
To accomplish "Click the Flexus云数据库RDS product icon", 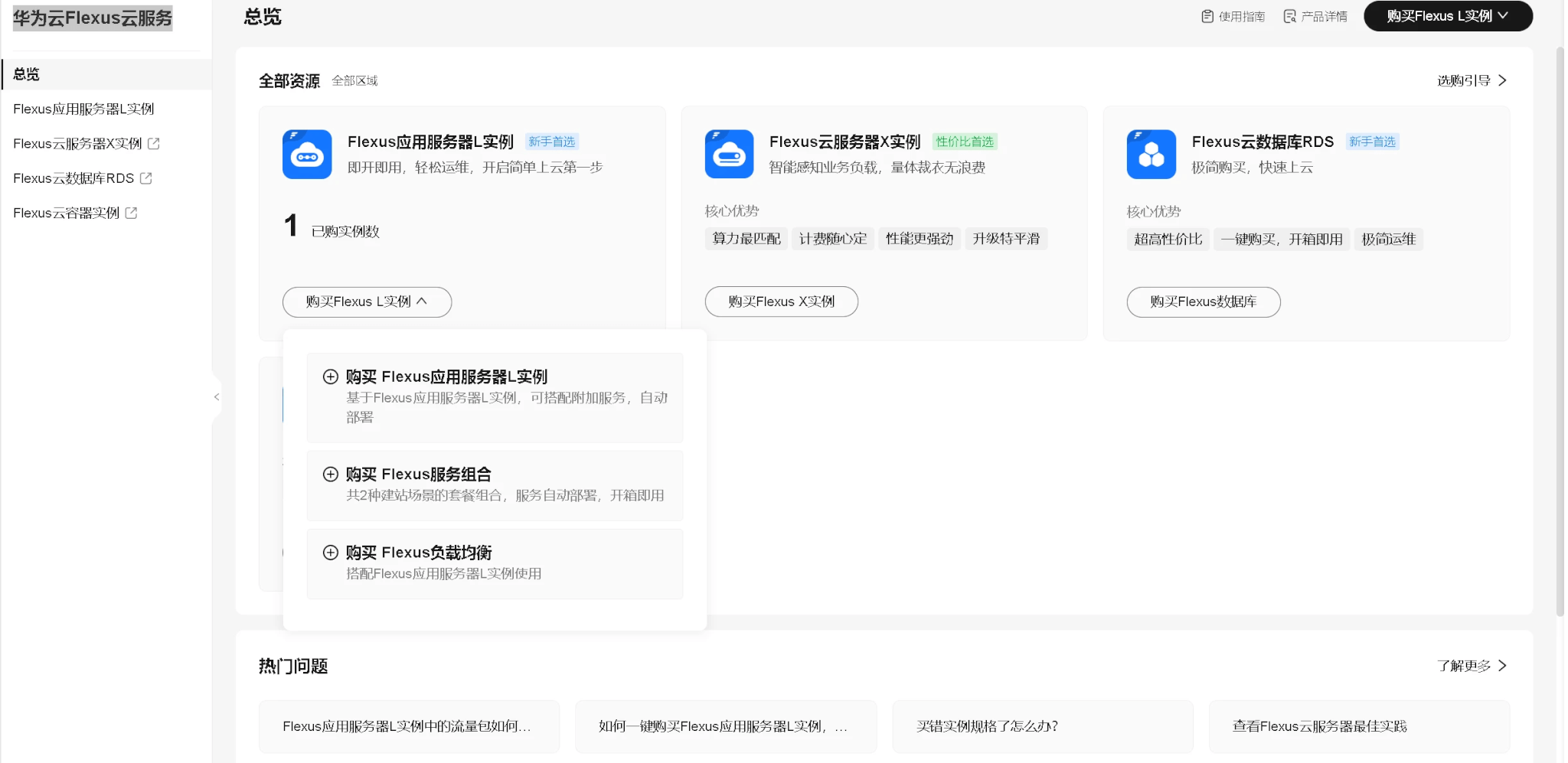I will click(1151, 154).
